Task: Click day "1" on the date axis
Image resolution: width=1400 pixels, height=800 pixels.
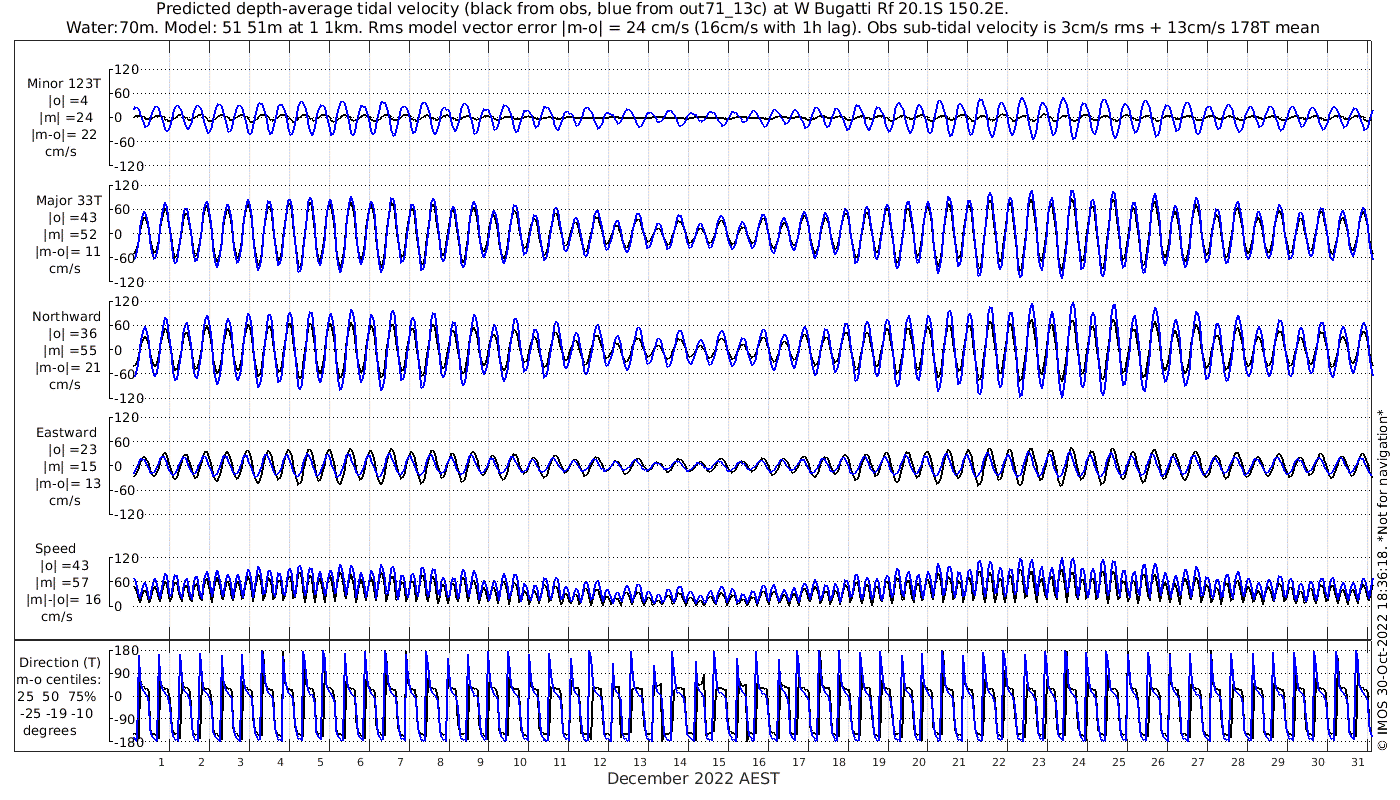Action: coord(161,762)
